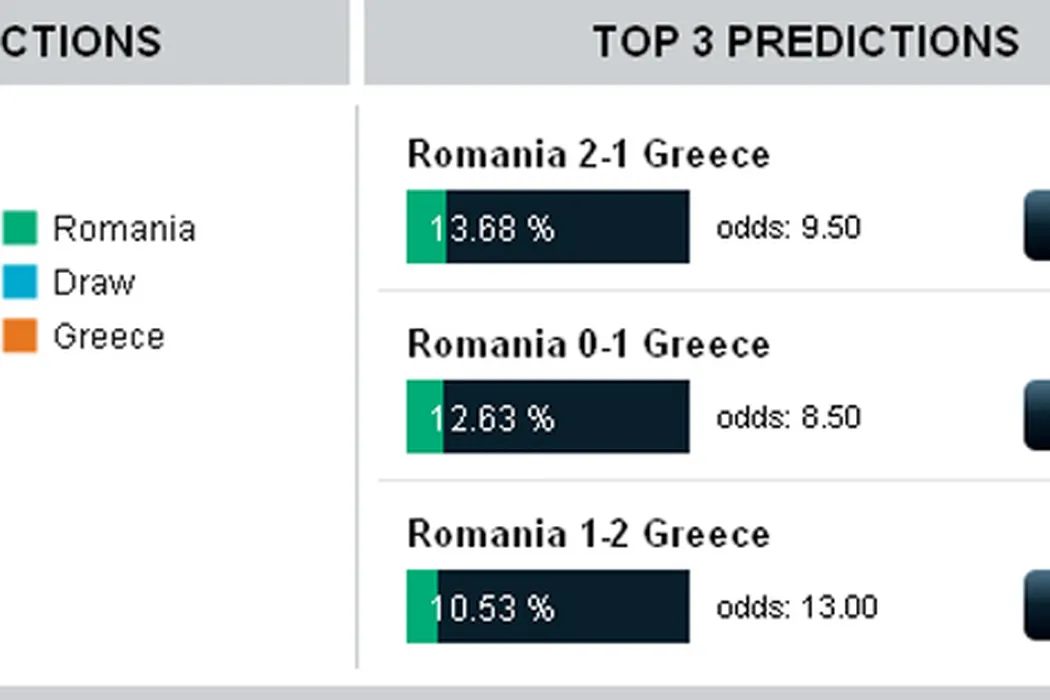Screen dimensions: 1050x700
Task: Select the Romania legend label
Action: point(124,229)
